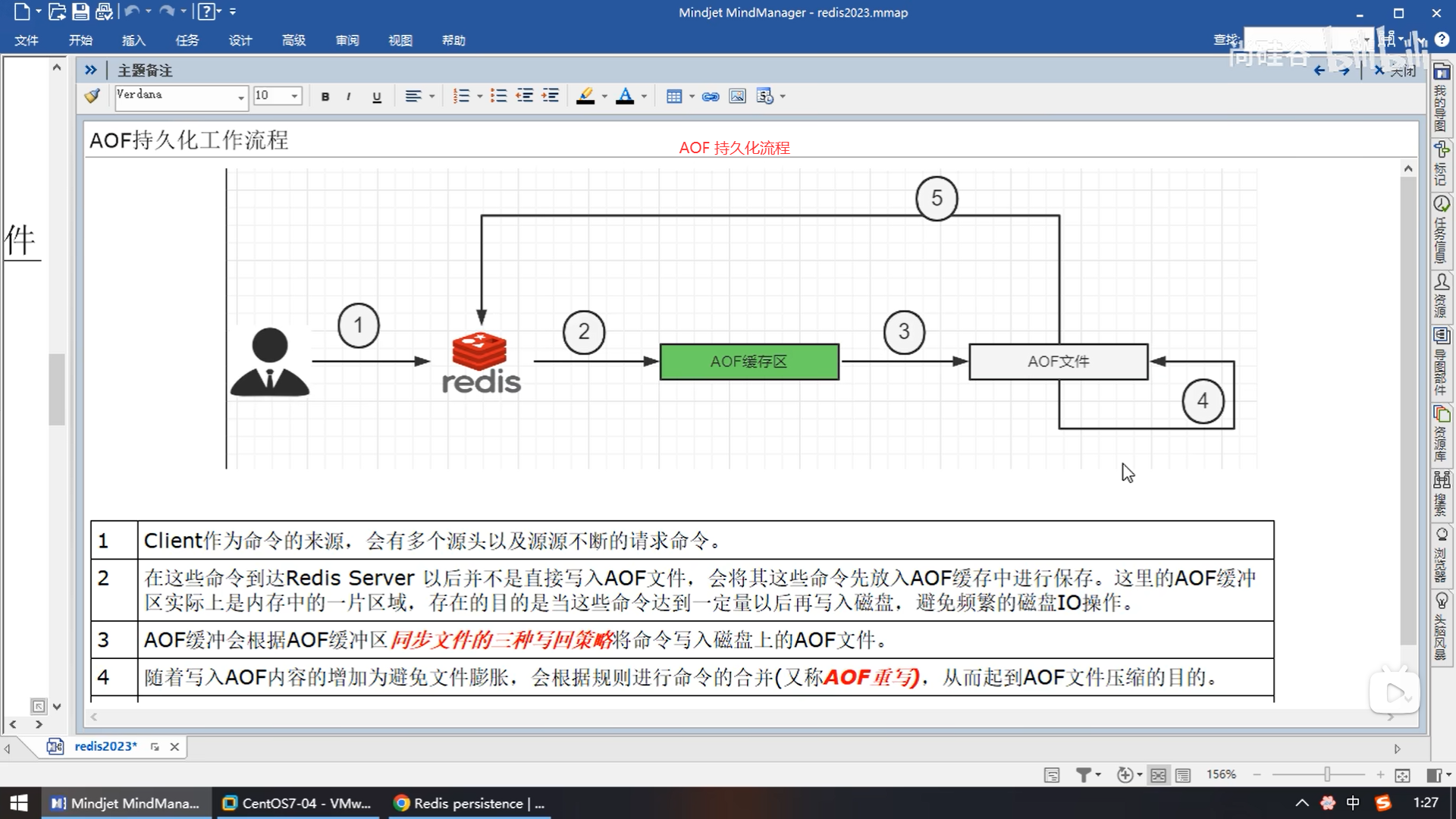Toggle bold formatting

tap(325, 96)
